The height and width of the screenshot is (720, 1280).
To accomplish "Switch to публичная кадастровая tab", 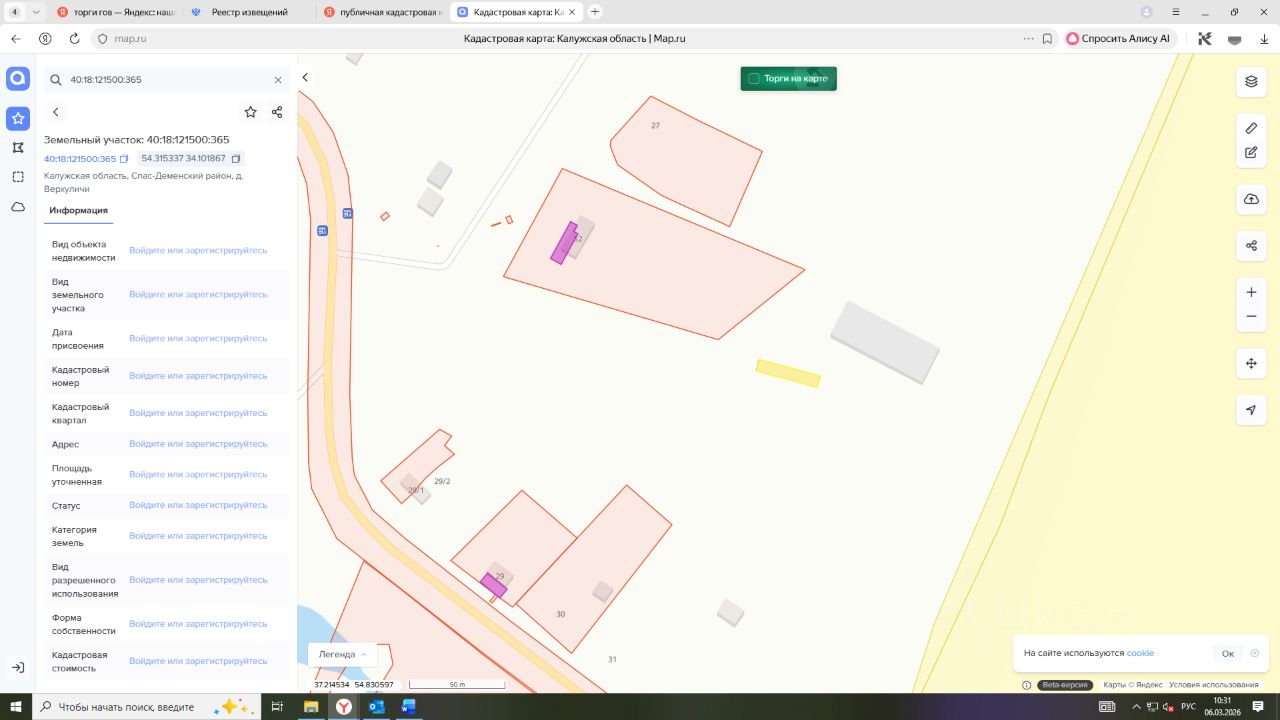I will pos(382,12).
